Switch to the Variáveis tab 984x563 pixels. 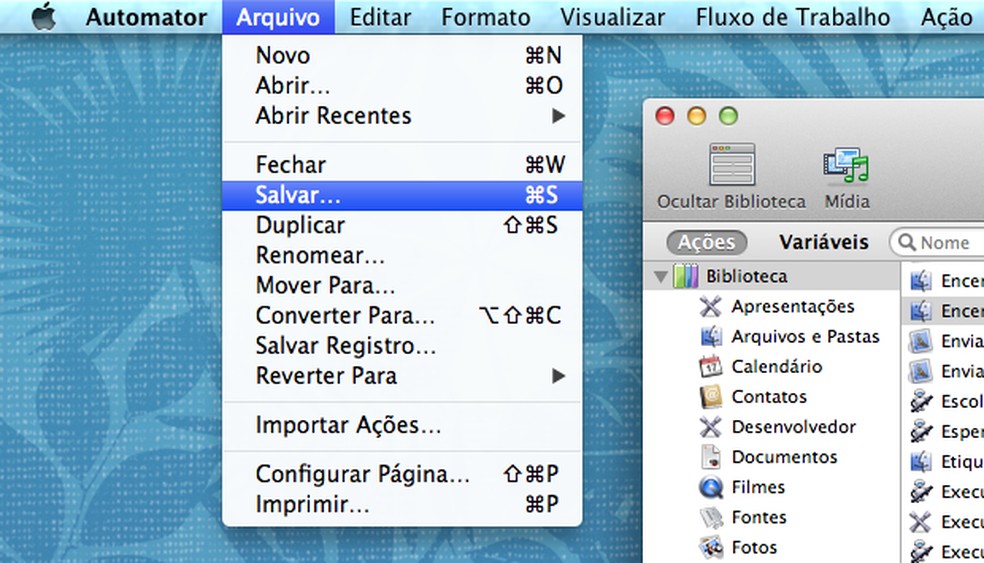pyautogui.click(x=823, y=242)
